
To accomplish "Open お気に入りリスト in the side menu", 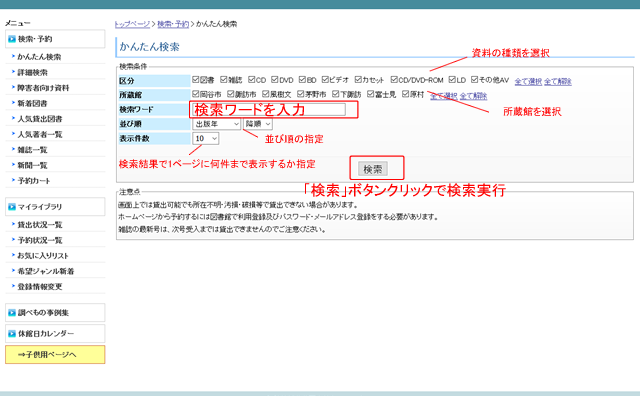I will point(43,256).
